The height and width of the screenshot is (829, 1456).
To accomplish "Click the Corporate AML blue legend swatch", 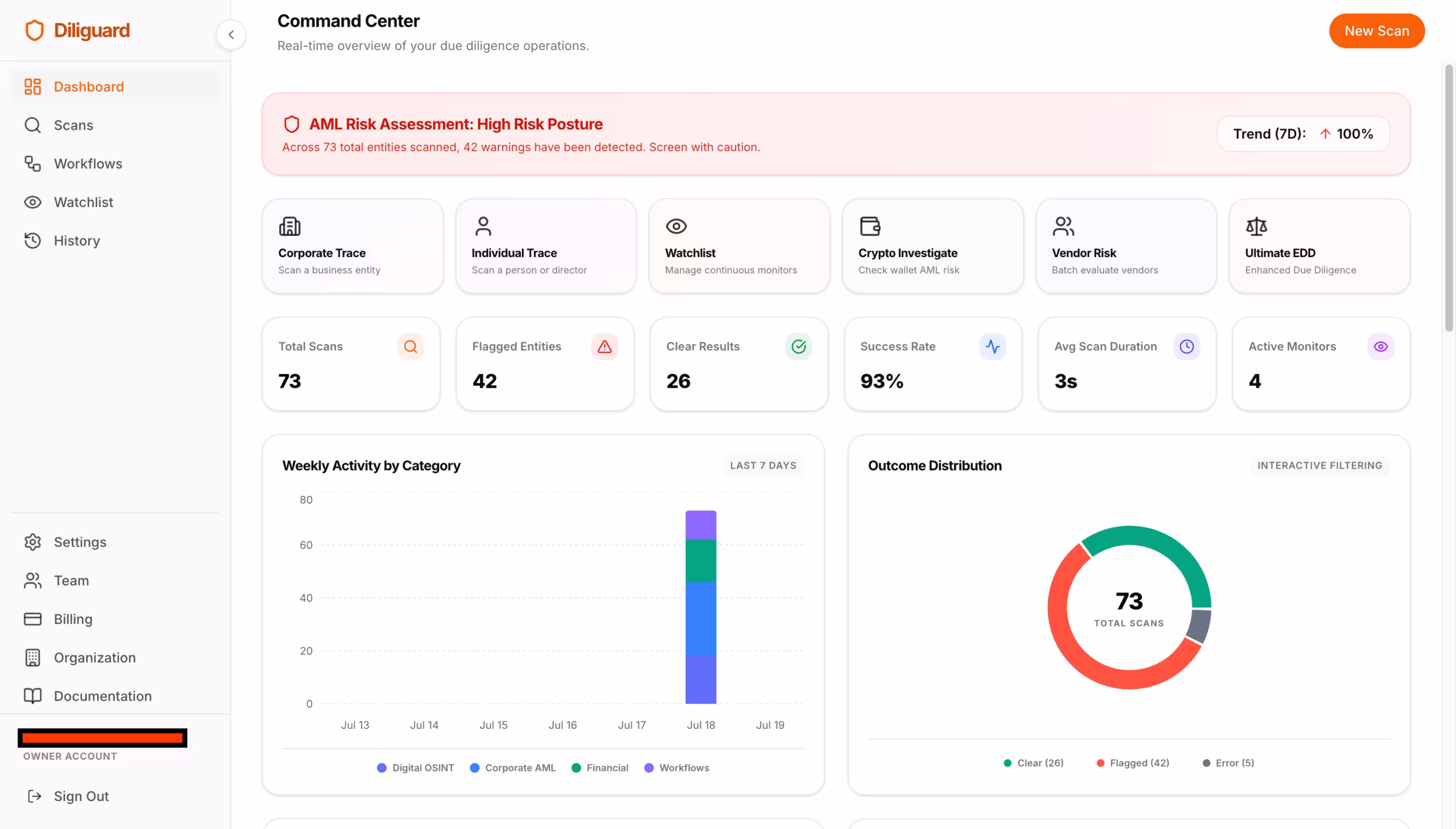I will pyautogui.click(x=474, y=768).
